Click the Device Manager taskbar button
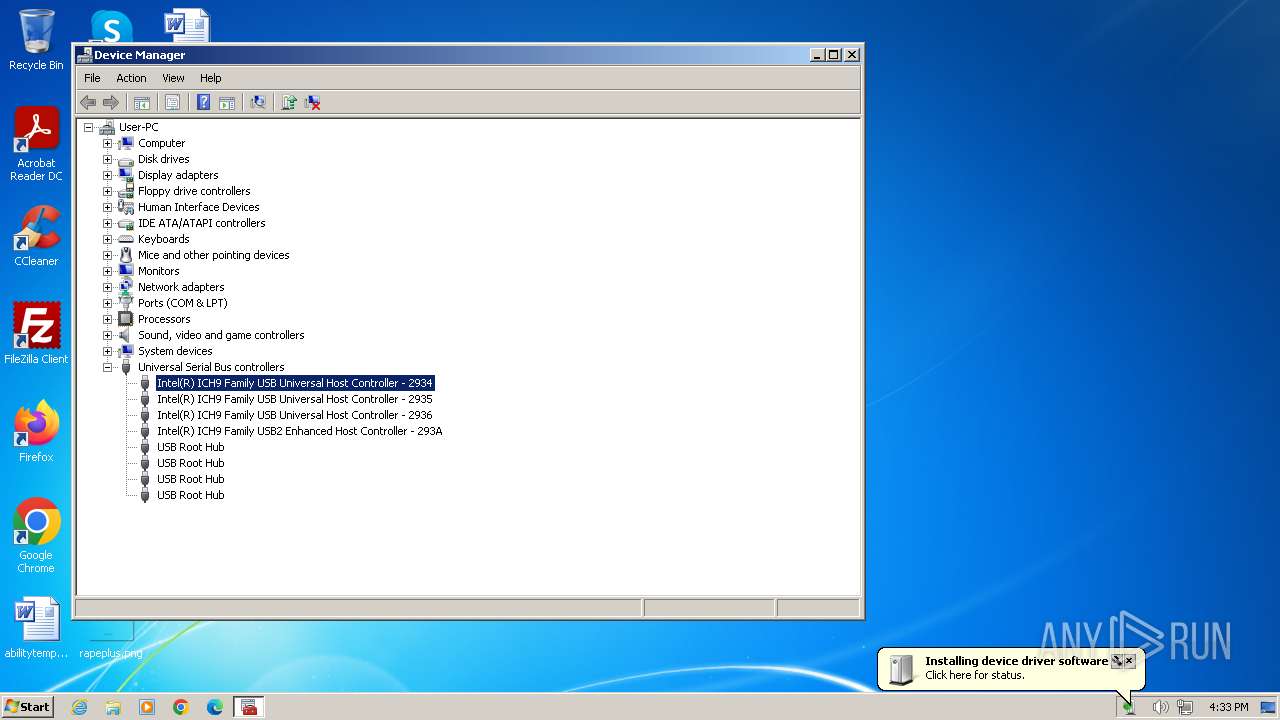1280x720 pixels. click(249, 707)
